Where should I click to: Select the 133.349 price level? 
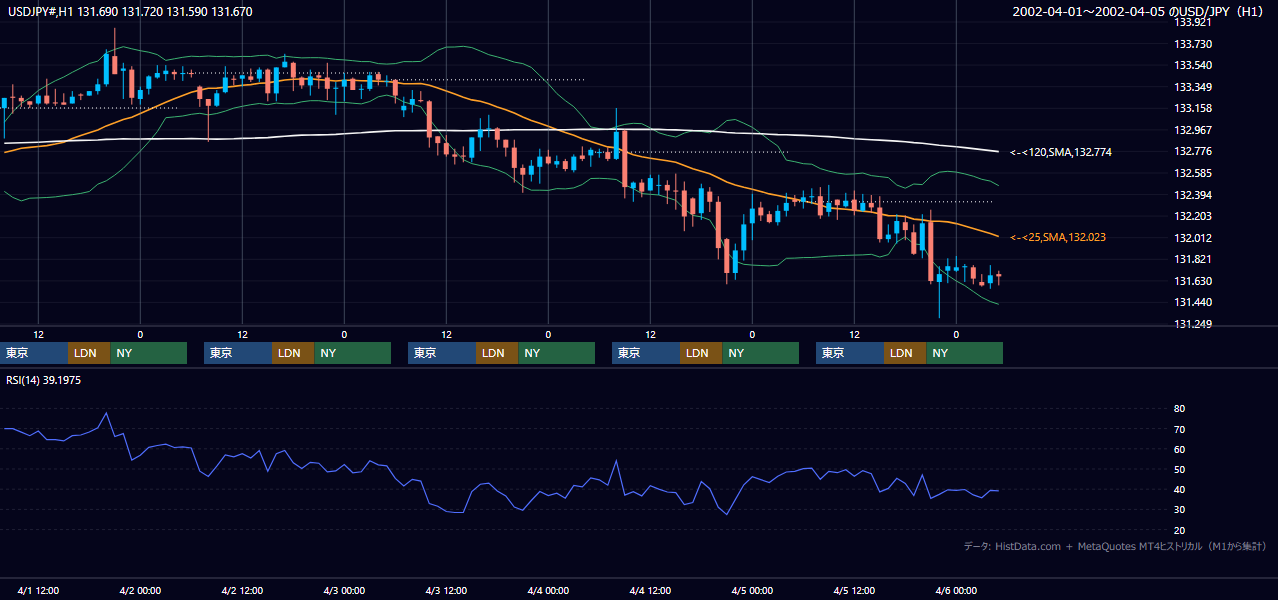click(1193, 87)
